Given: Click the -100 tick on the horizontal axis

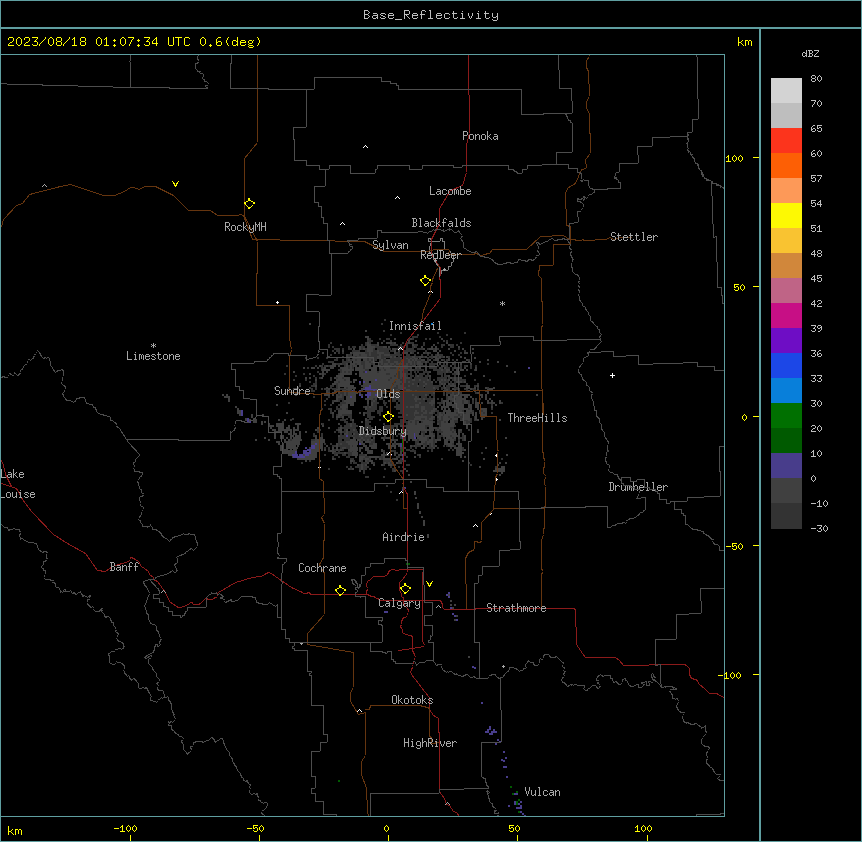Looking at the screenshot, I should pos(125,828).
